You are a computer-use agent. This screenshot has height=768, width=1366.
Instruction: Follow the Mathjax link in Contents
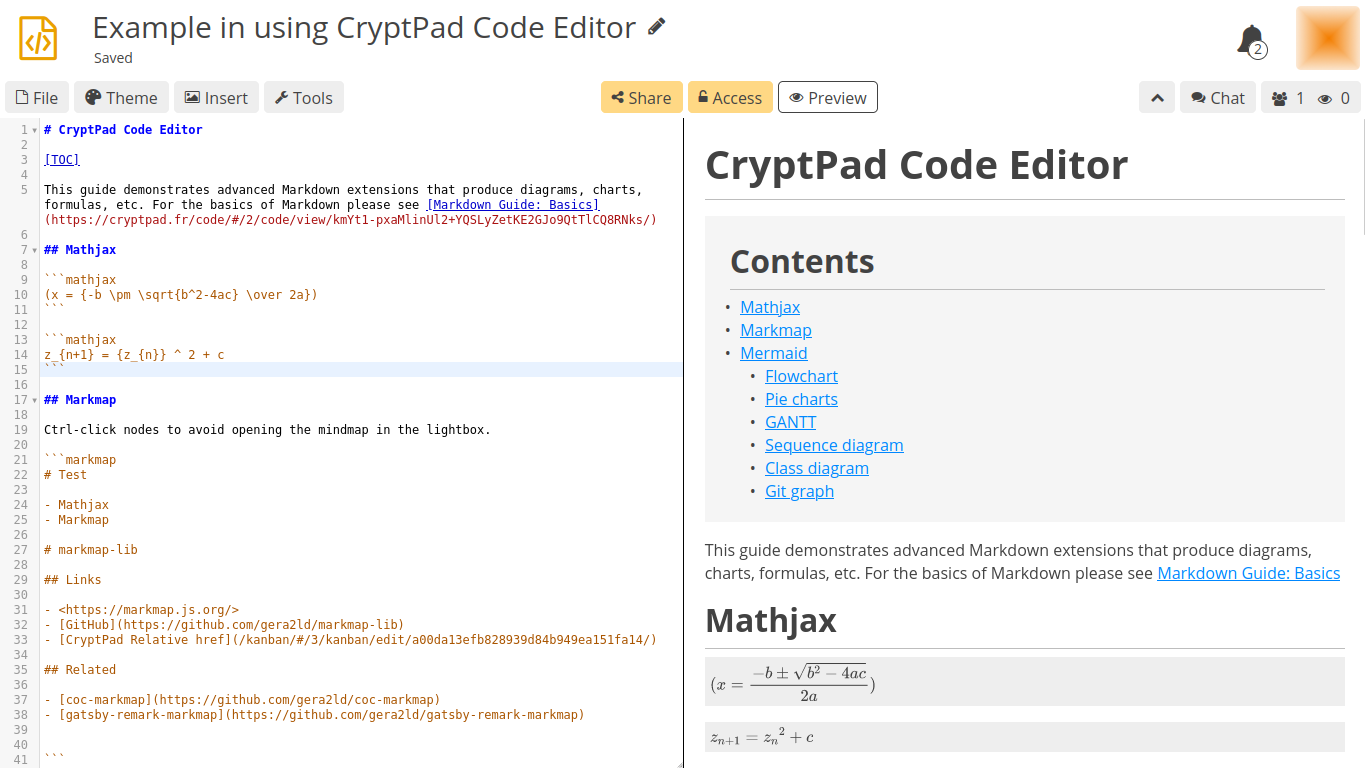770,307
